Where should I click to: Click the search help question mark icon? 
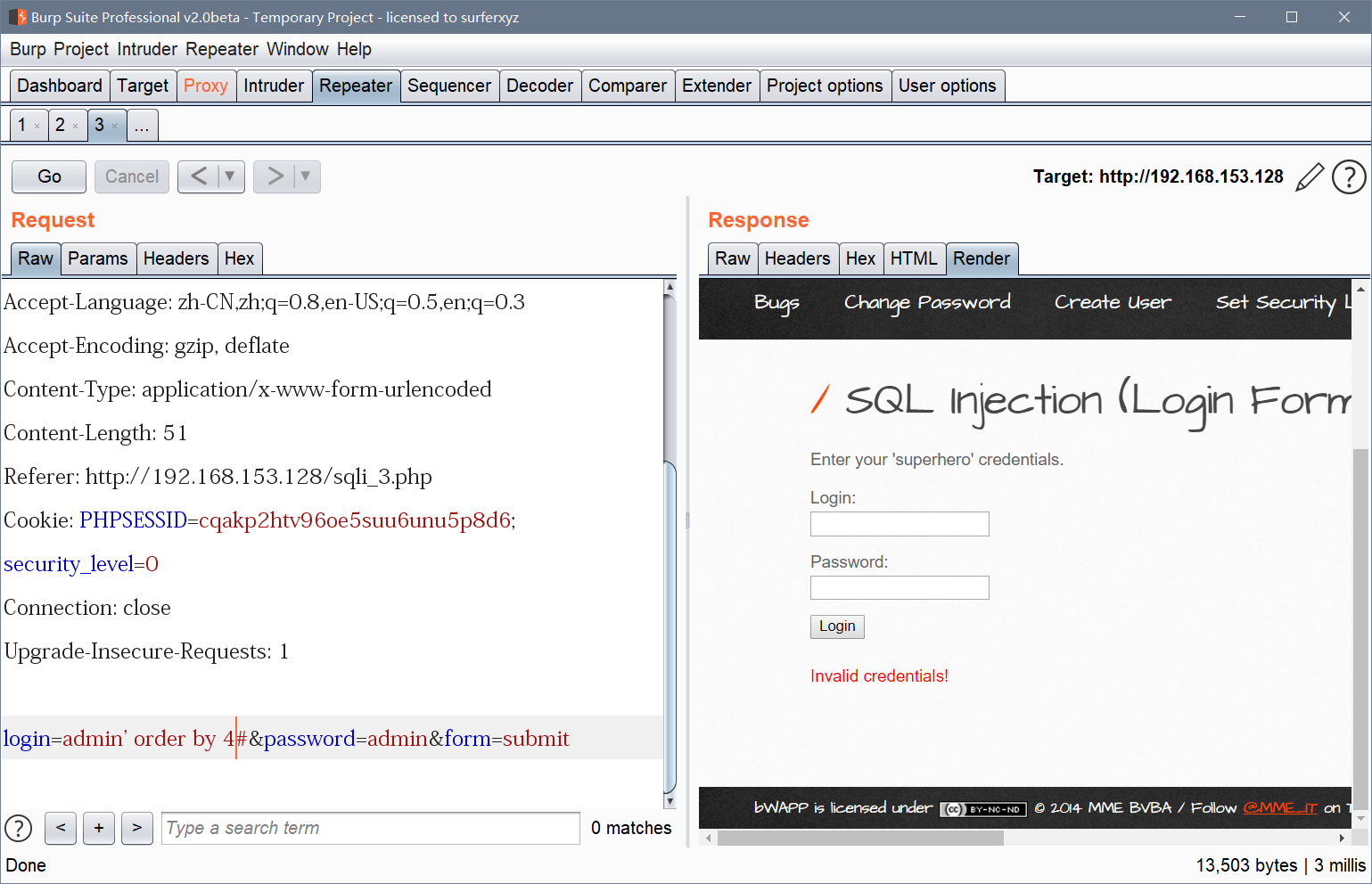pos(19,828)
